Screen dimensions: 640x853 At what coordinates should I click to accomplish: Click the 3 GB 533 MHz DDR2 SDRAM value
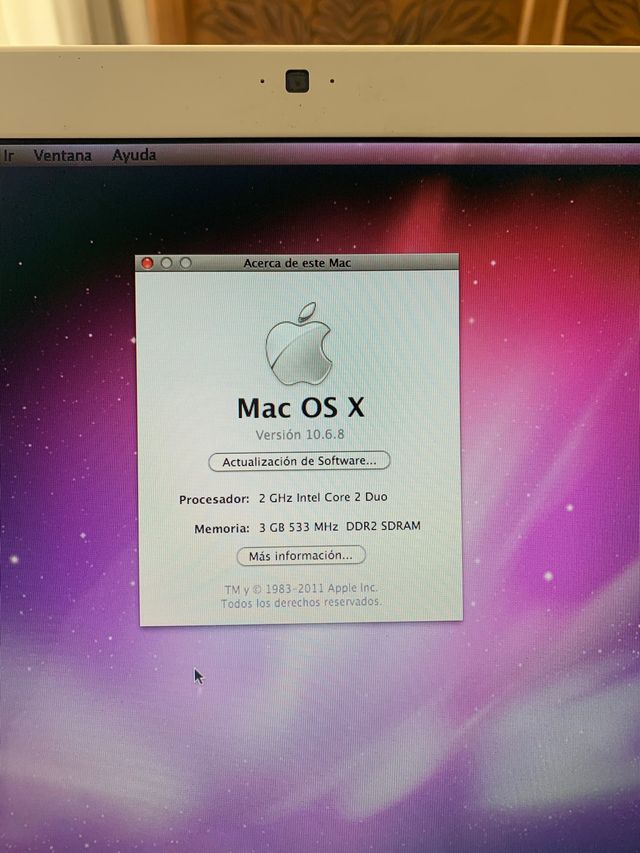pyautogui.click(x=340, y=527)
